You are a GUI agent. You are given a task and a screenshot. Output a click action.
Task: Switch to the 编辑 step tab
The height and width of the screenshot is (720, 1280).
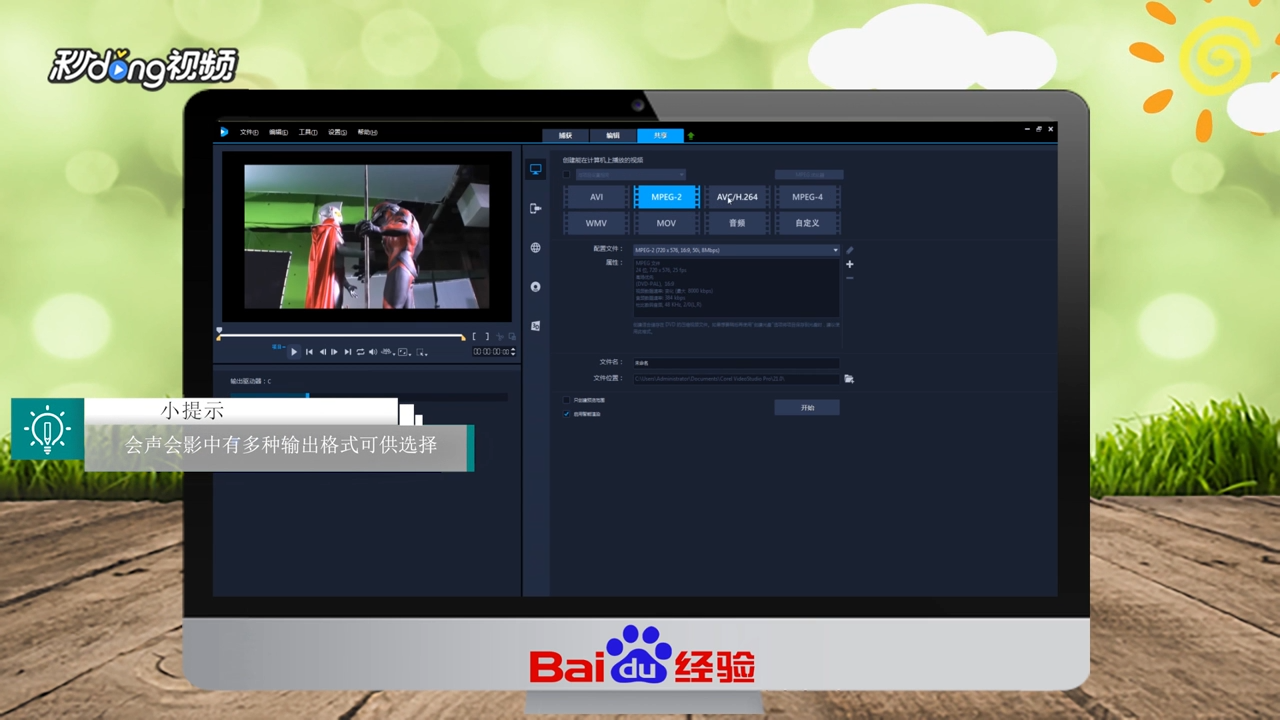tap(612, 135)
